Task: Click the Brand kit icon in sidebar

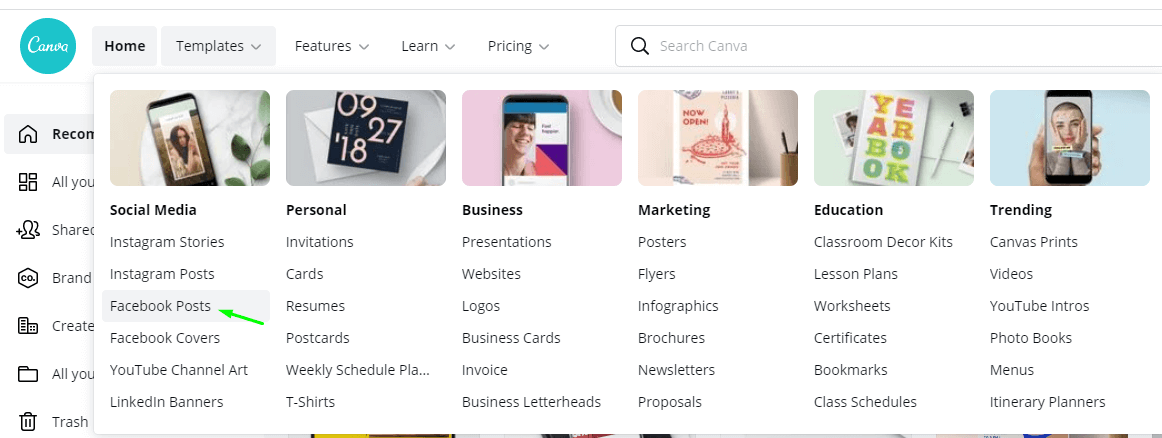Action: coord(28,278)
